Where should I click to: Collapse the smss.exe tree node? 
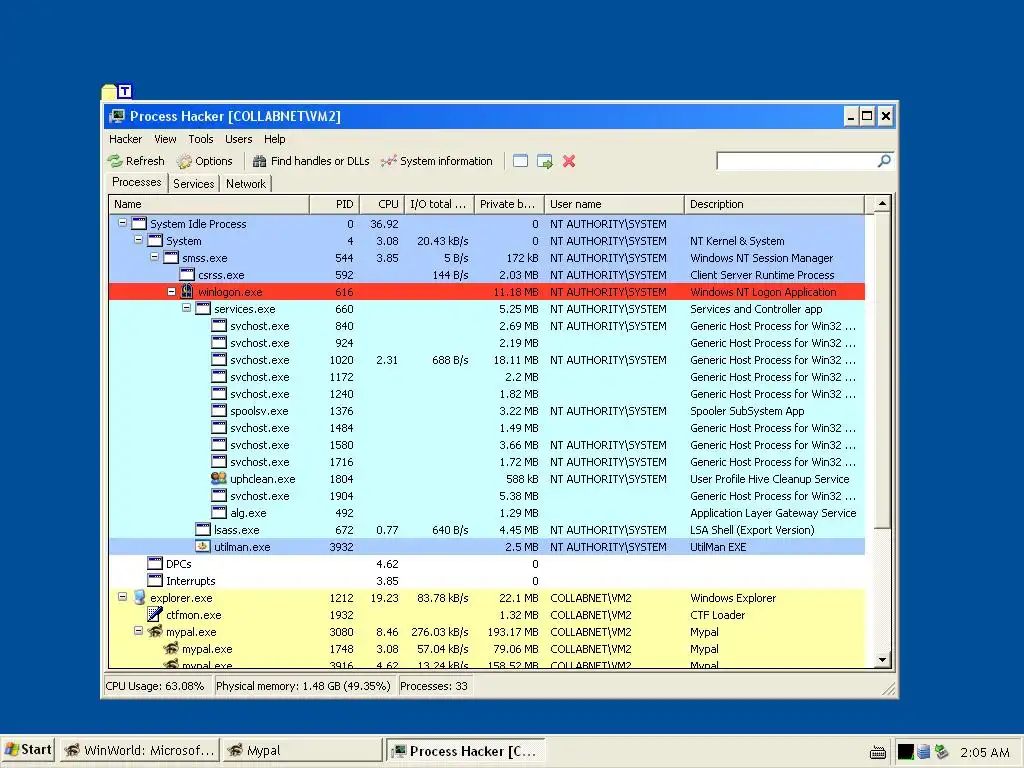(154, 257)
